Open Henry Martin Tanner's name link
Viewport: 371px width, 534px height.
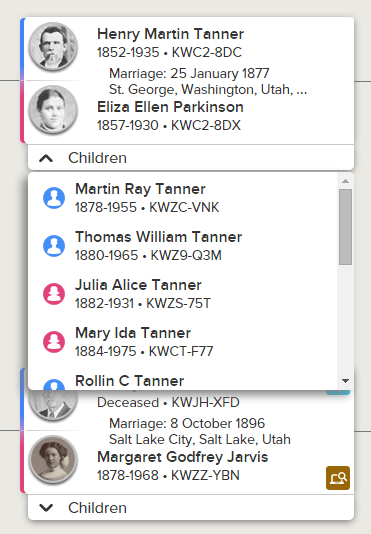pos(170,34)
